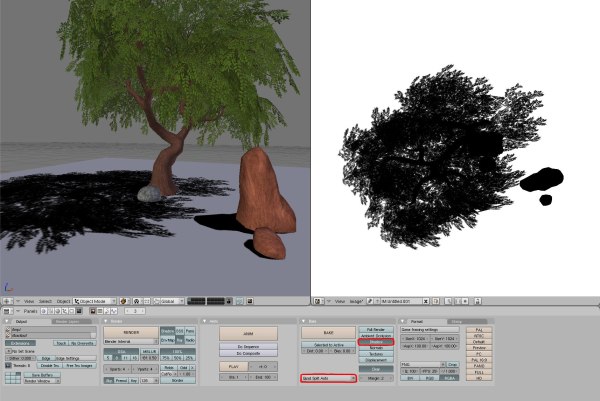Screen dimensions: 600x401
Task: Select the RGBA color output option
Action: point(449,378)
